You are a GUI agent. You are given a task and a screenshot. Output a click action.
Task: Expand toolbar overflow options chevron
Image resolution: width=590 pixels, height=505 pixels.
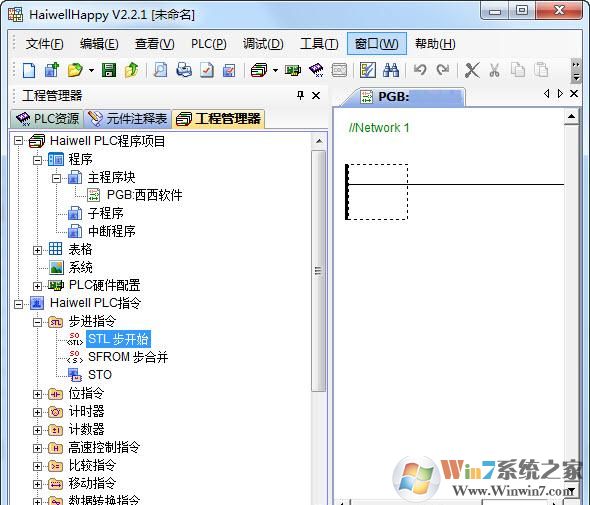pyautogui.click(x=575, y=70)
